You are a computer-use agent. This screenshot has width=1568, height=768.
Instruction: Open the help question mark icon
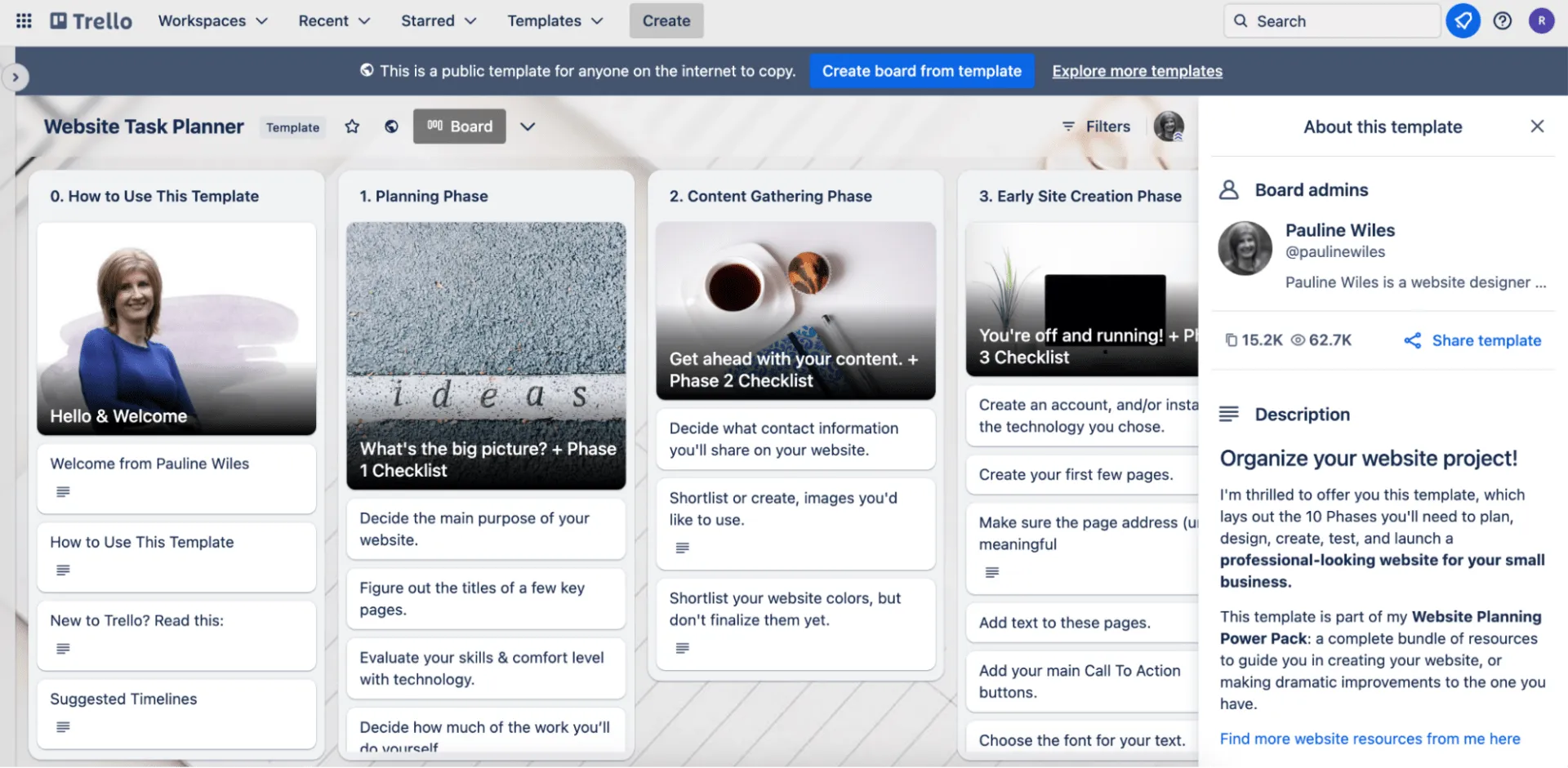1503,21
